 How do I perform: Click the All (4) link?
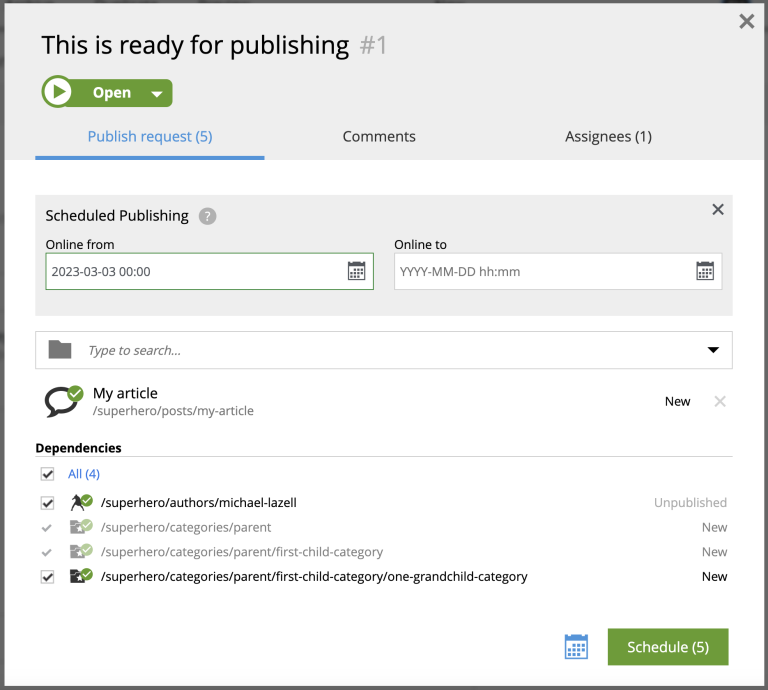pyautogui.click(x=84, y=474)
